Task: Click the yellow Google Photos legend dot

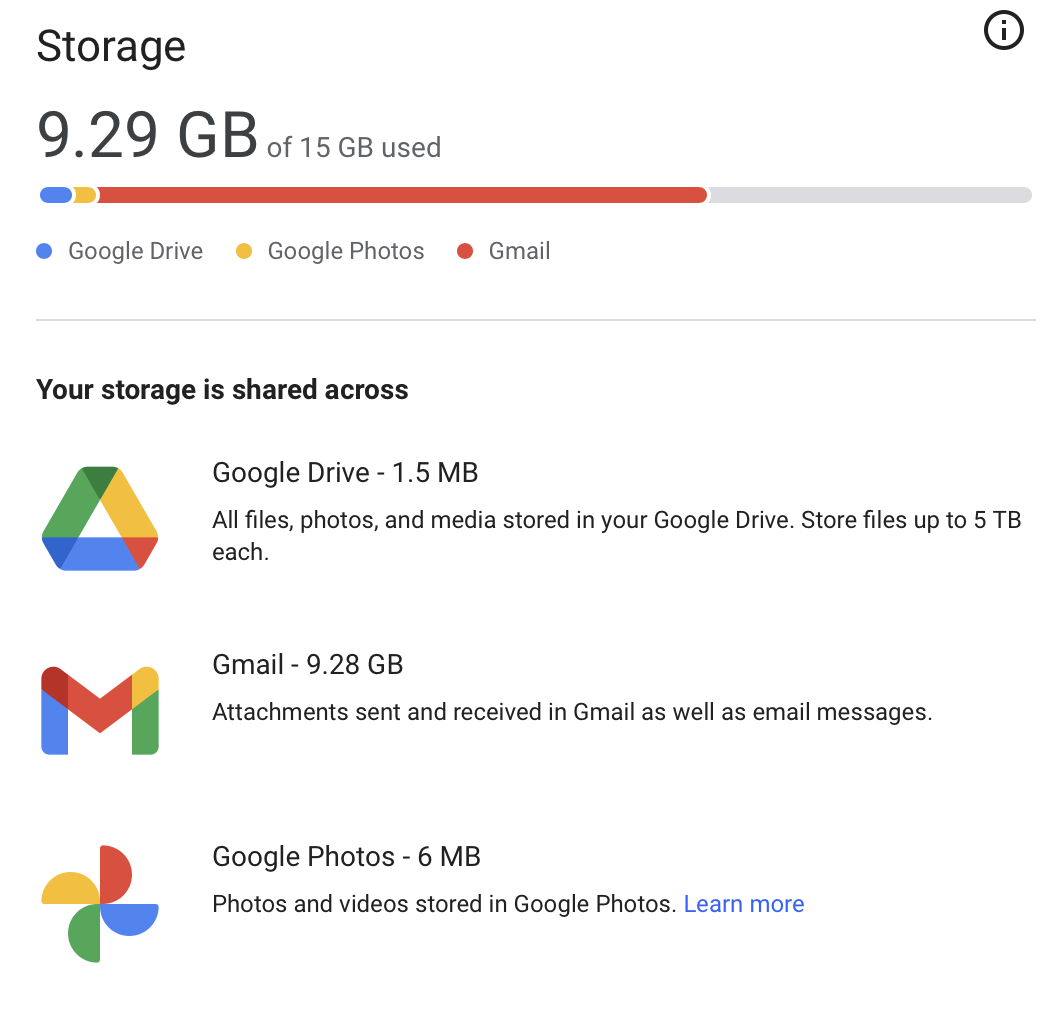Action: pyautogui.click(x=244, y=252)
